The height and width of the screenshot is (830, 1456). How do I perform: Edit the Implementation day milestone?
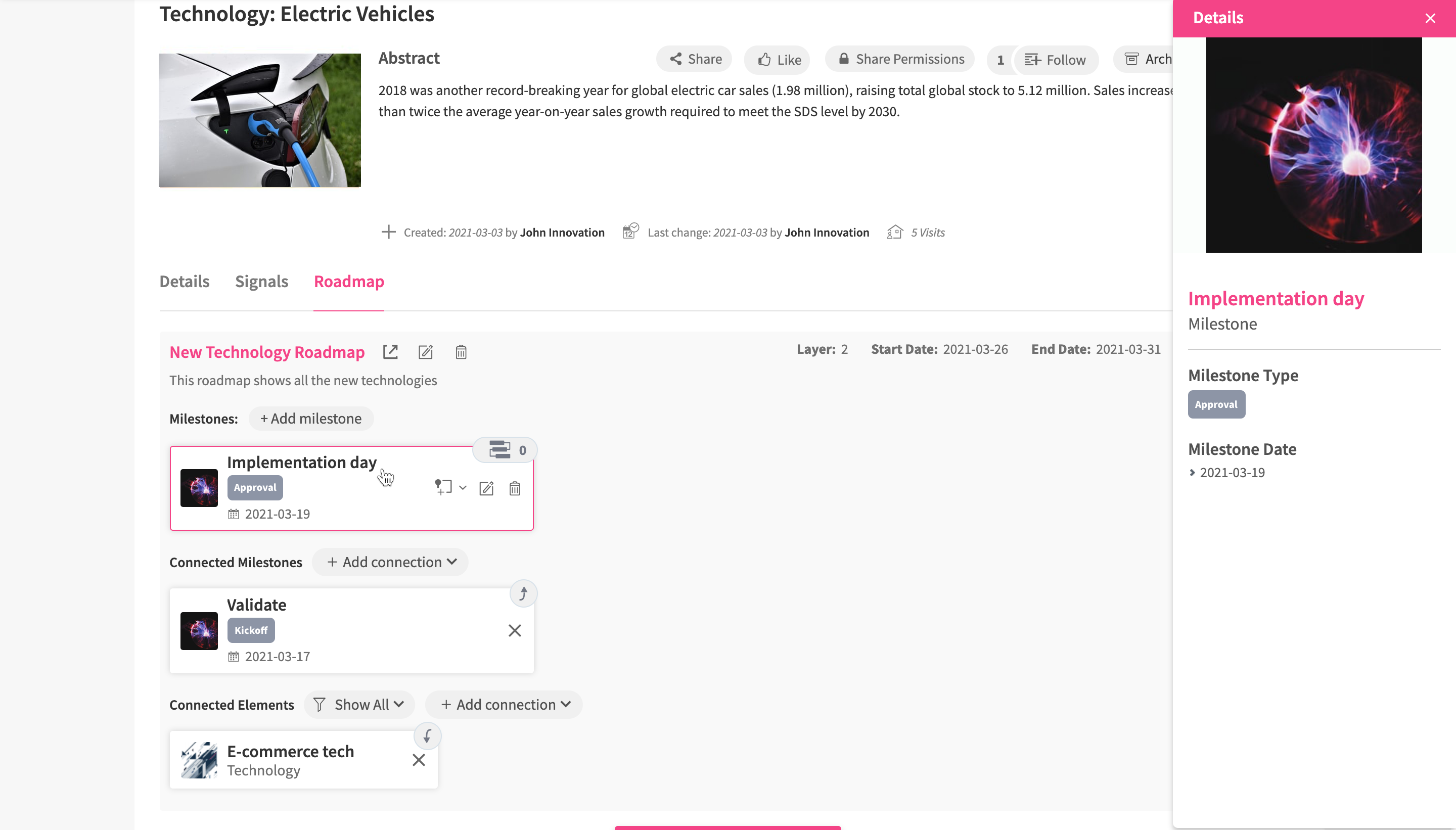tap(486, 488)
